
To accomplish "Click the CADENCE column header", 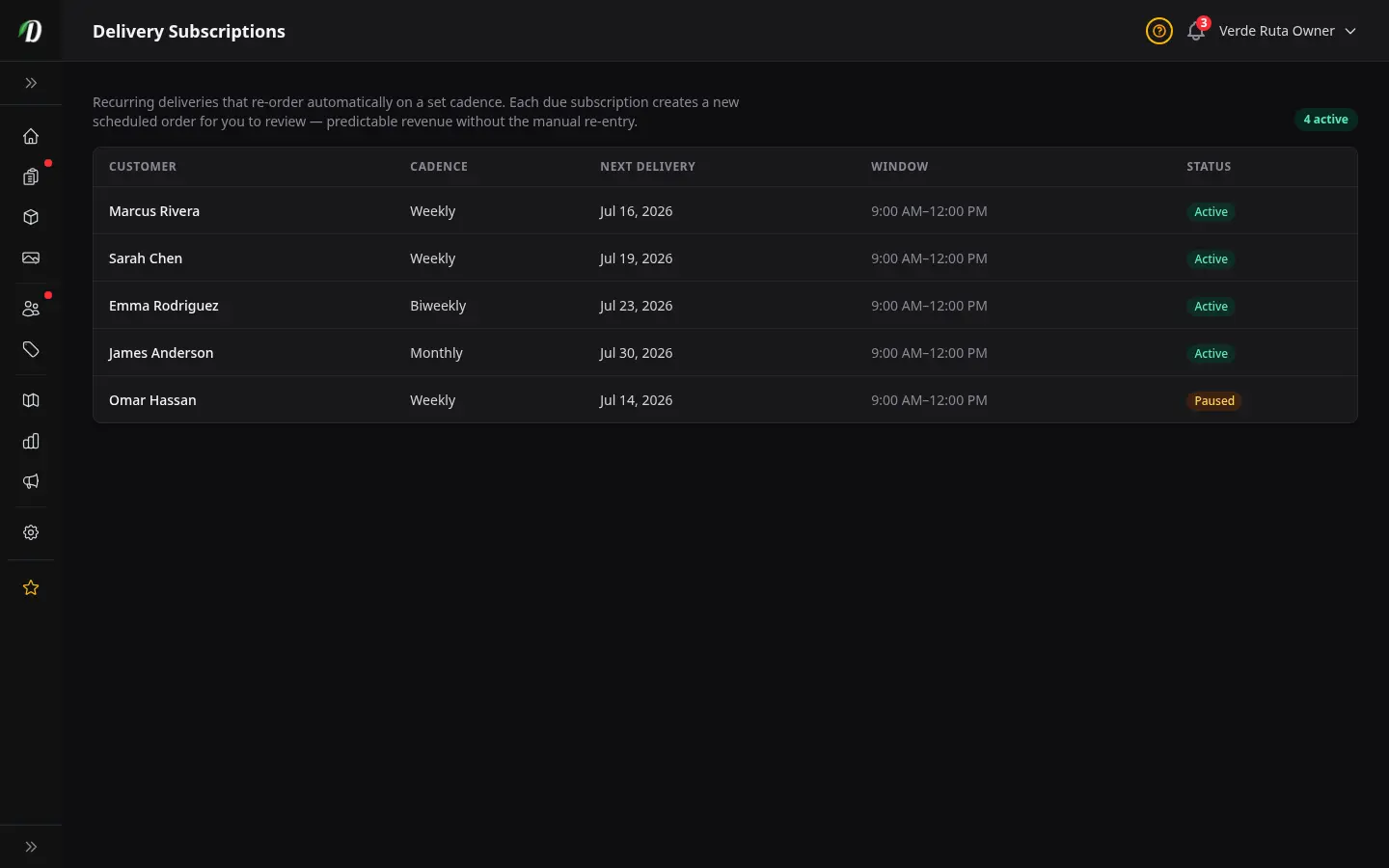I will [x=439, y=167].
